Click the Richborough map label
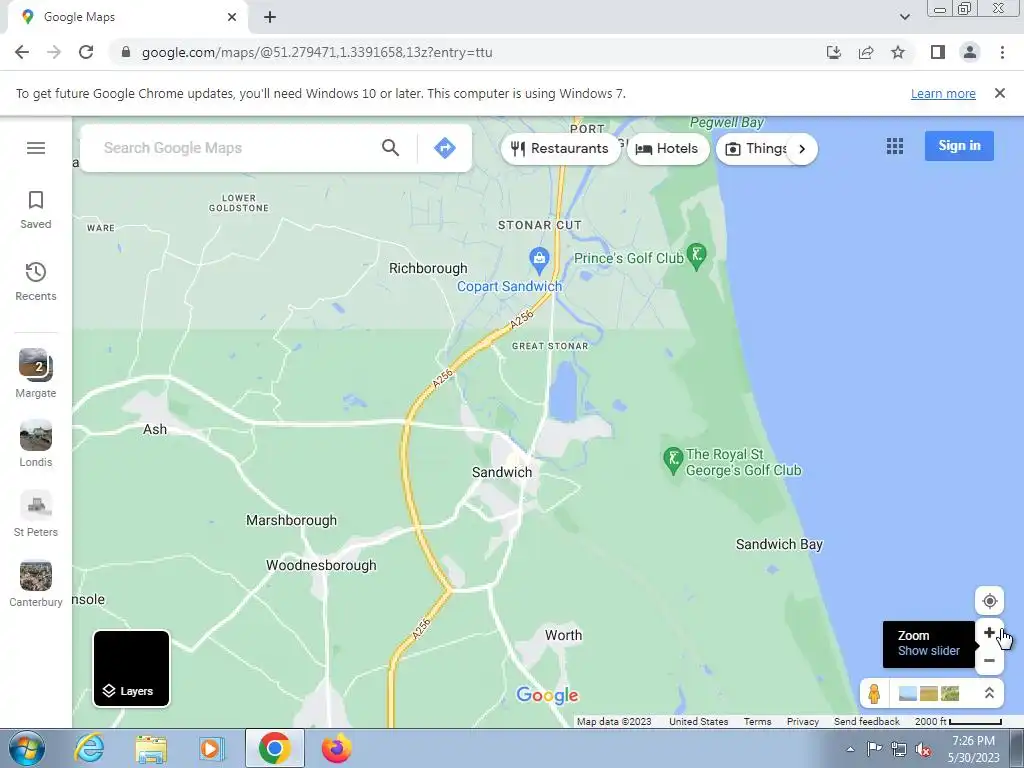The width and height of the screenshot is (1024, 768). tap(428, 268)
